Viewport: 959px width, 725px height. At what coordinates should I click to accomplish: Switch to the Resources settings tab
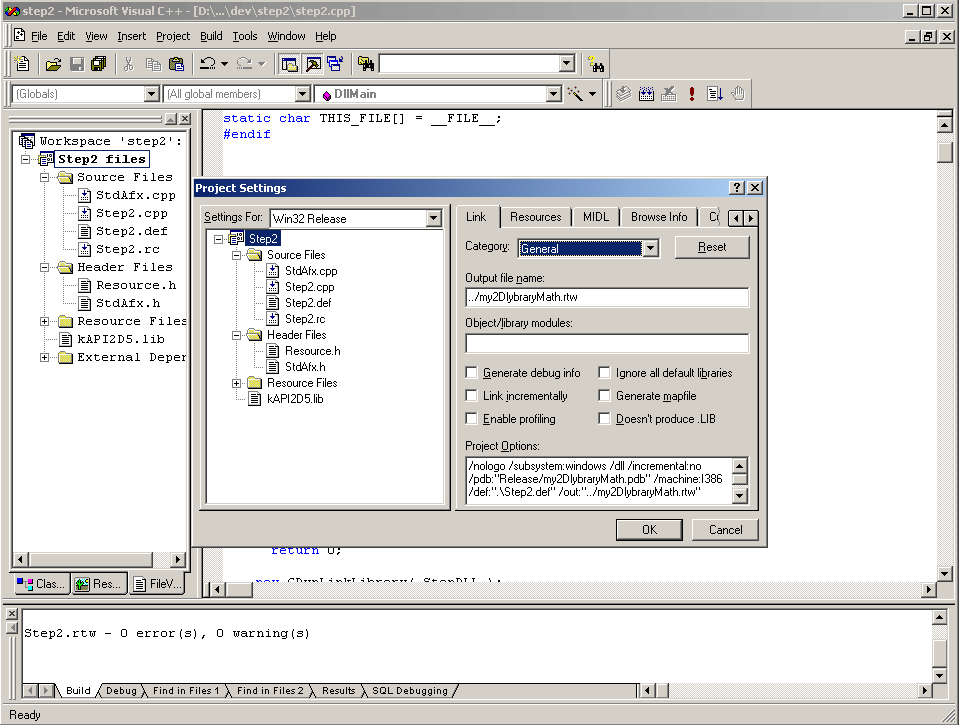pos(535,217)
